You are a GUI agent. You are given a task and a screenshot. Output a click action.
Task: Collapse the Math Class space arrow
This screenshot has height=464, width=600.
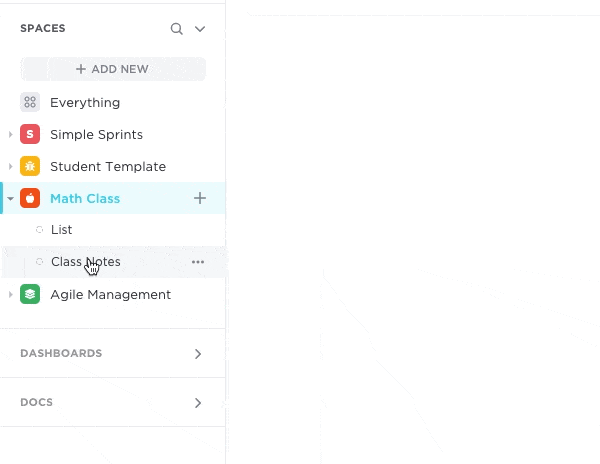click(x=11, y=198)
